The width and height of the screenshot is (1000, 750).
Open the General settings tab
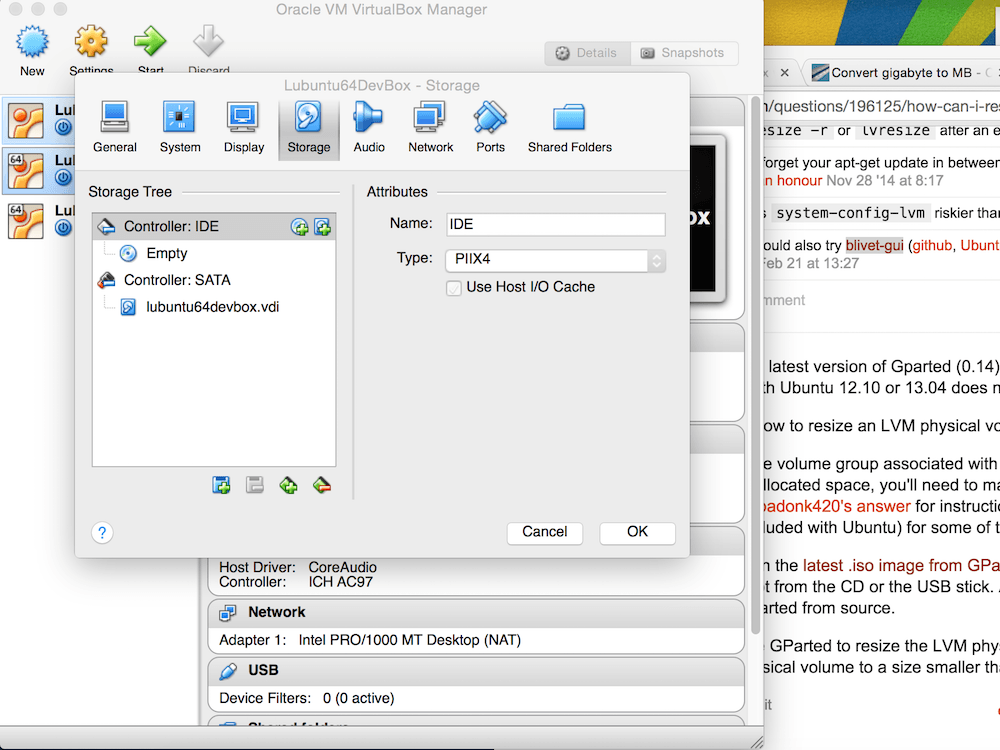(x=115, y=128)
